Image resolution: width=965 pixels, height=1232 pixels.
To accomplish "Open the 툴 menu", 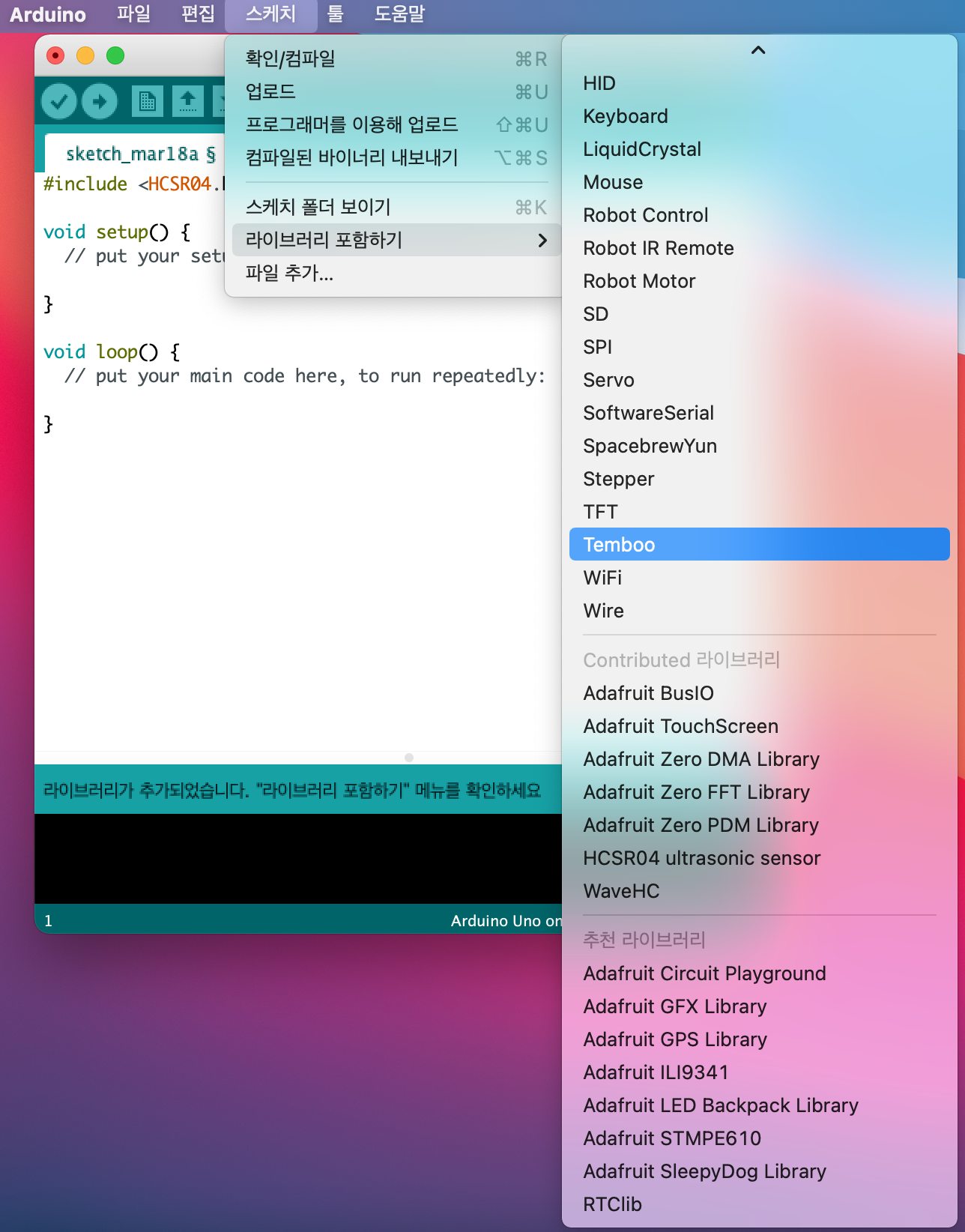I will 336,13.
